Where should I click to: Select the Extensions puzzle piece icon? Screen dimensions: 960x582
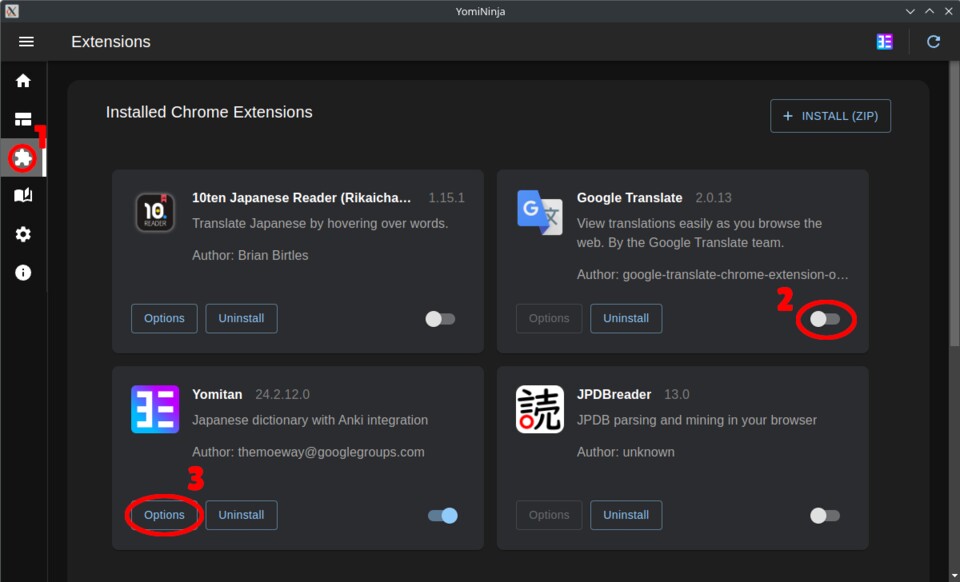[x=23, y=158]
